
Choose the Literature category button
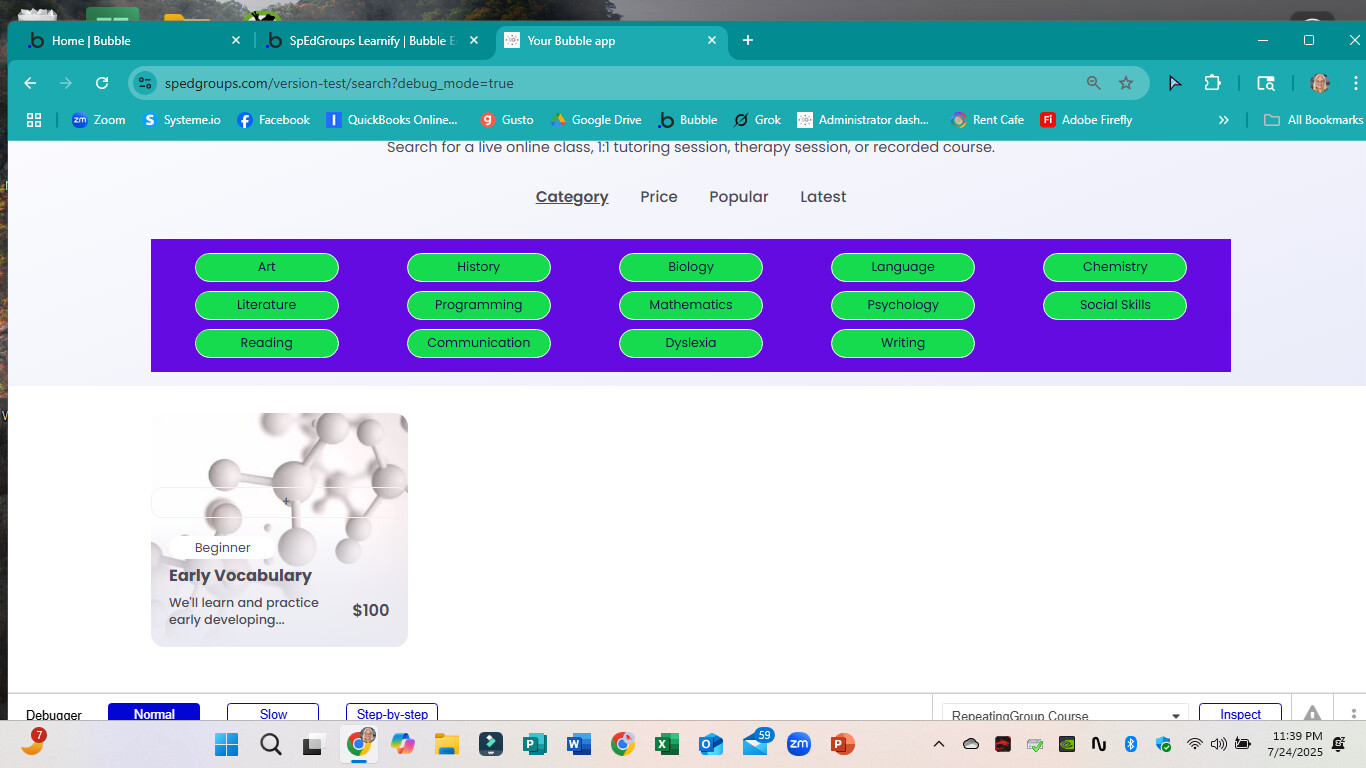point(267,305)
